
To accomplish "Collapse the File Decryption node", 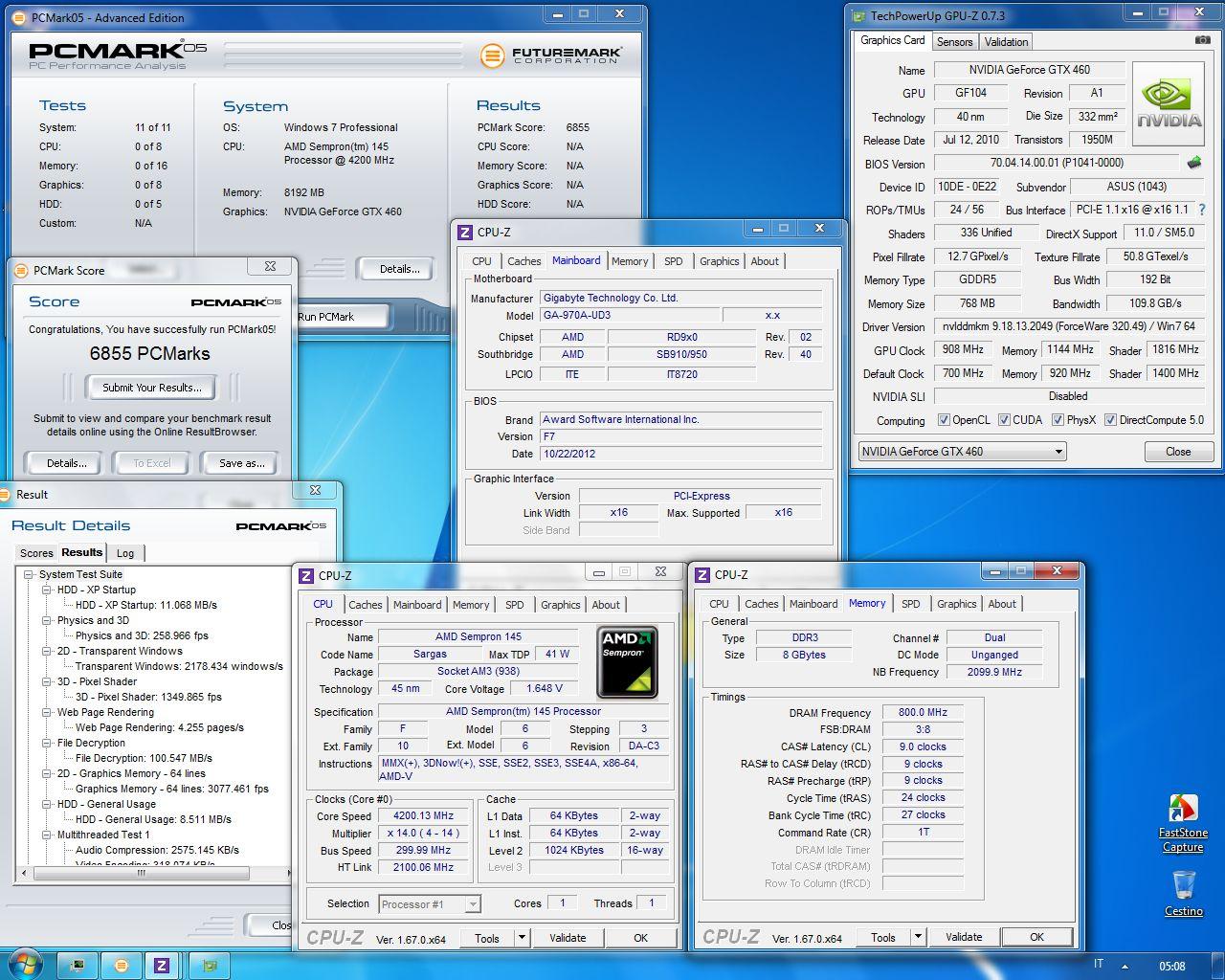I will click(46, 744).
